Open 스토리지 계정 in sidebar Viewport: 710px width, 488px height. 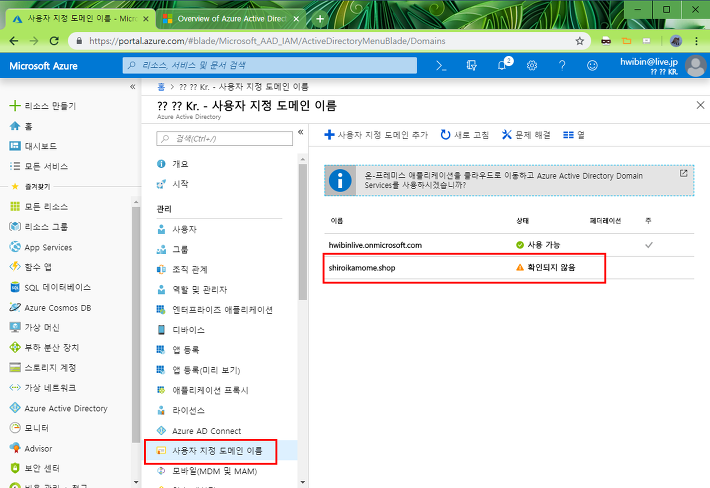click(43, 368)
